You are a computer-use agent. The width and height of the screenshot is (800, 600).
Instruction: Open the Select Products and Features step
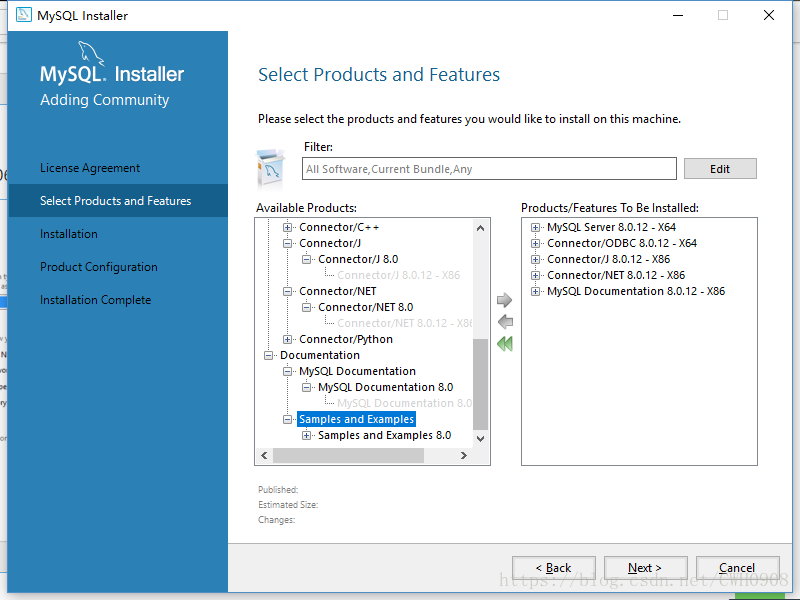[x=118, y=201]
